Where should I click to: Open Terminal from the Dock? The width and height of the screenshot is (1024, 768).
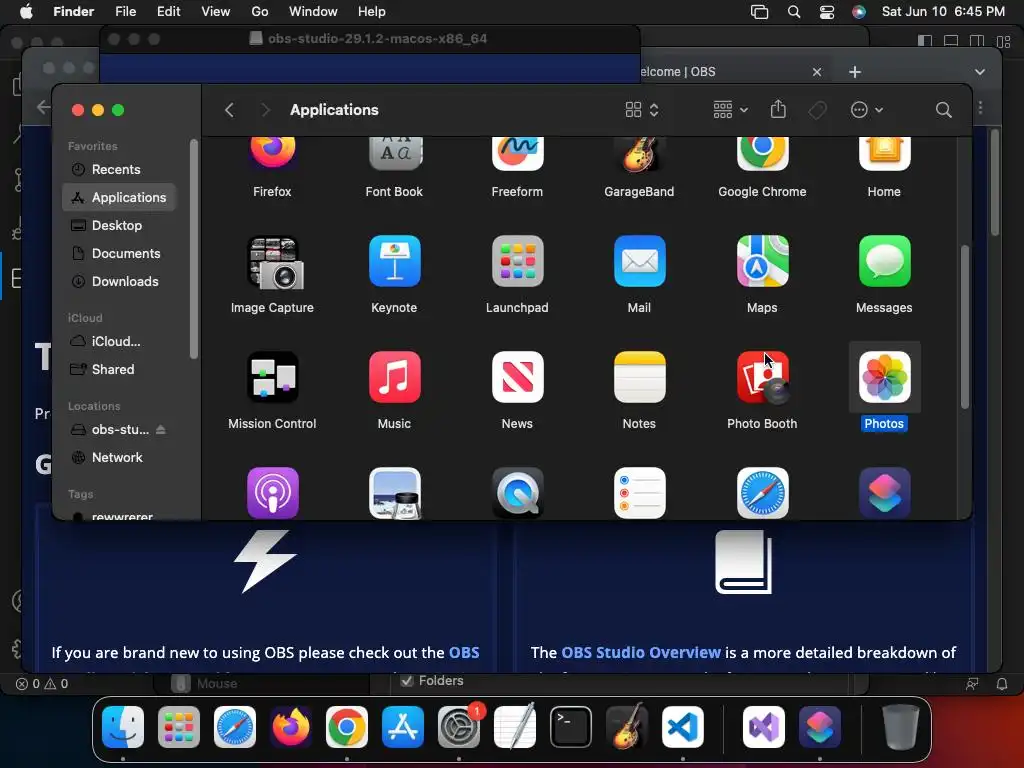571,727
